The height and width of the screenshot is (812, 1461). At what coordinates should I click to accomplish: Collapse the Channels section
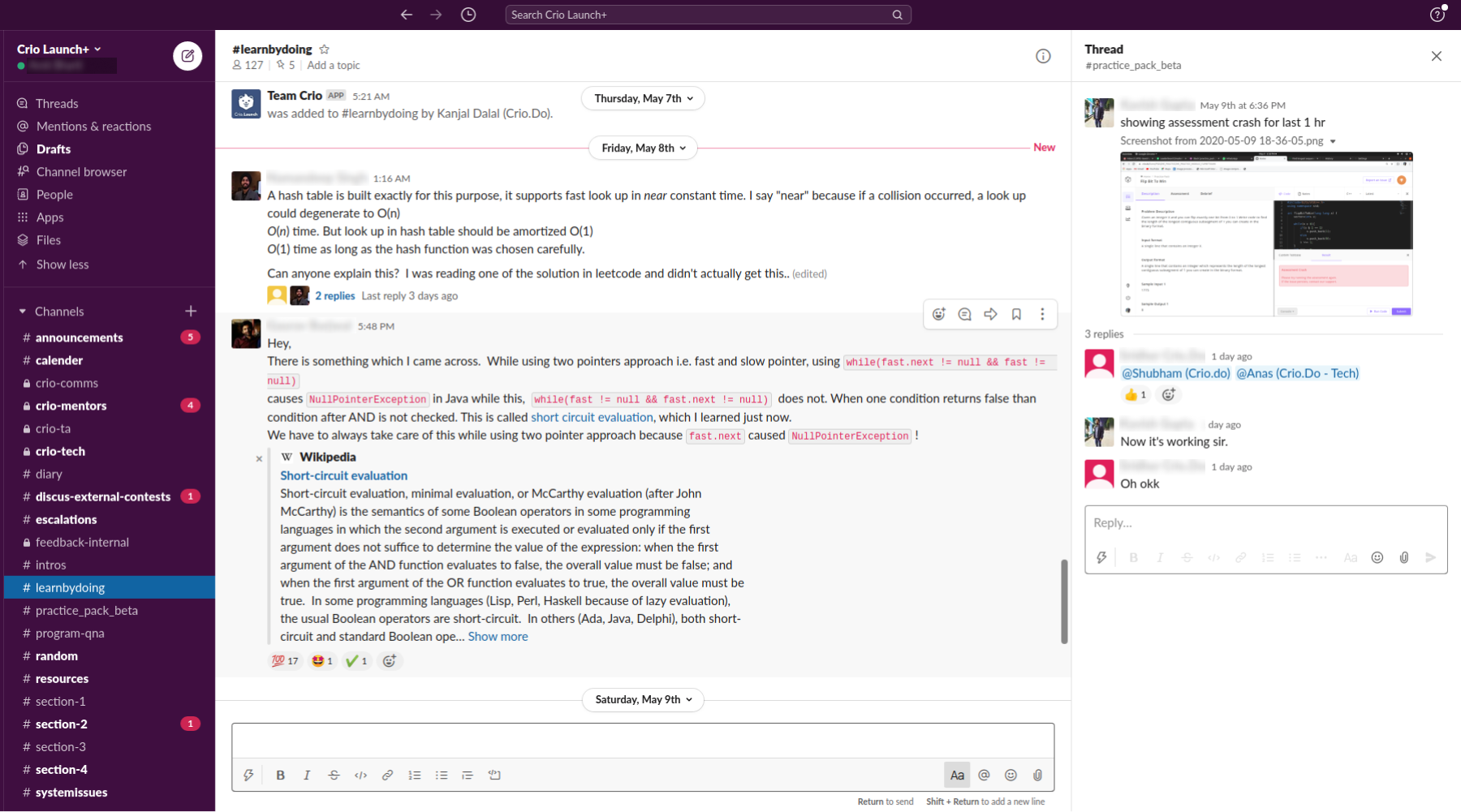(23, 311)
